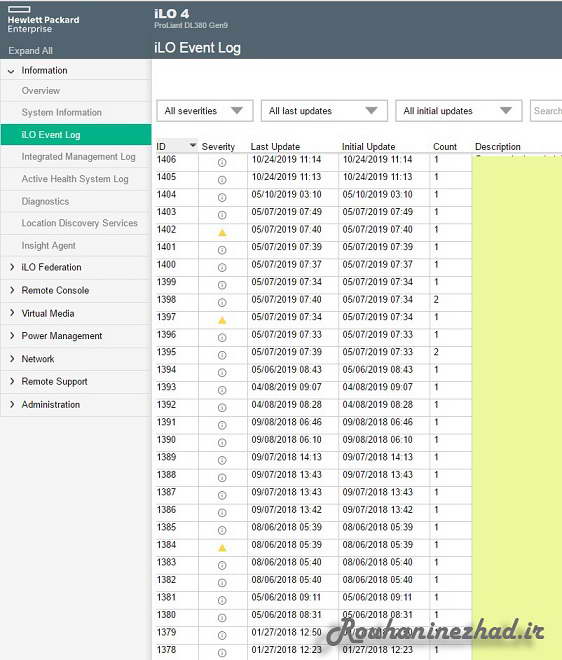
Task: Click the warning triangle icon for event 1397
Action: coord(222,320)
